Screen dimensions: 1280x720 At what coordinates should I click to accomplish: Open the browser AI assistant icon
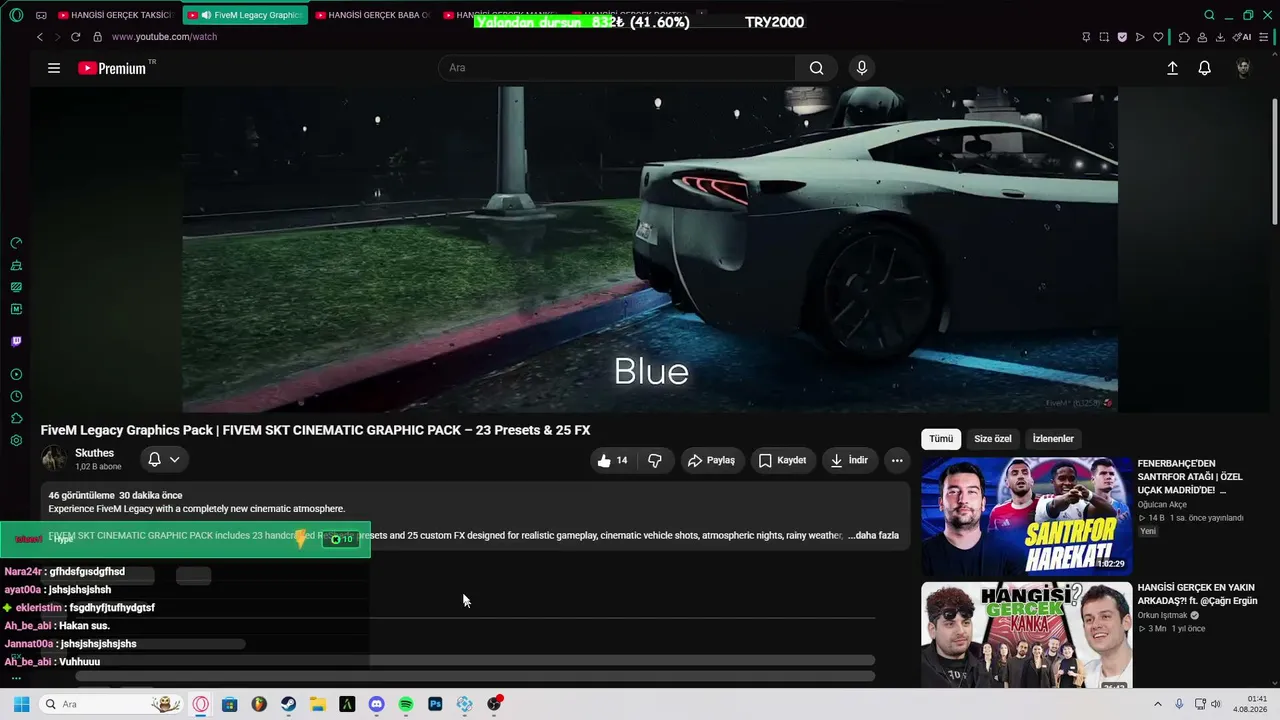click(x=1242, y=37)
